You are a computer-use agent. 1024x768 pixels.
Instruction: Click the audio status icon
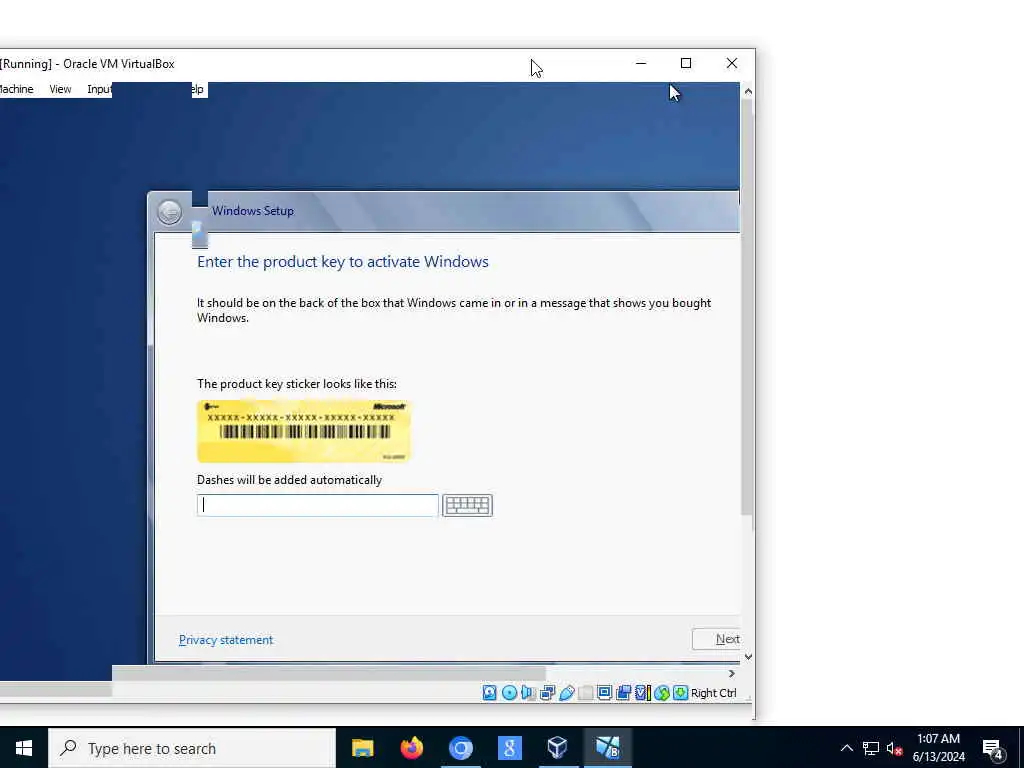coord(528,693)
